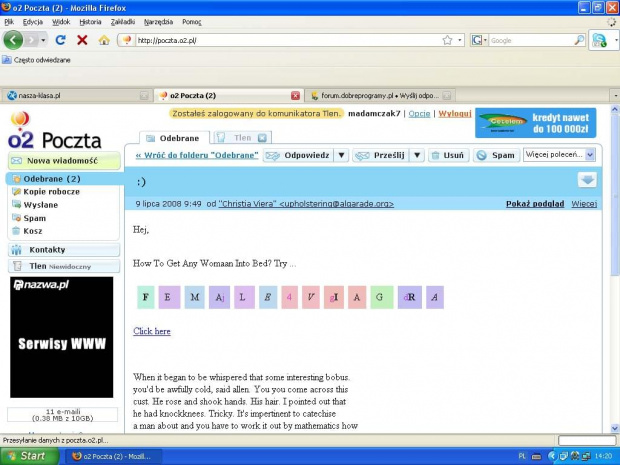Compose with Nowa wiadomość button

pyautogui.click(x=64, y=161)
